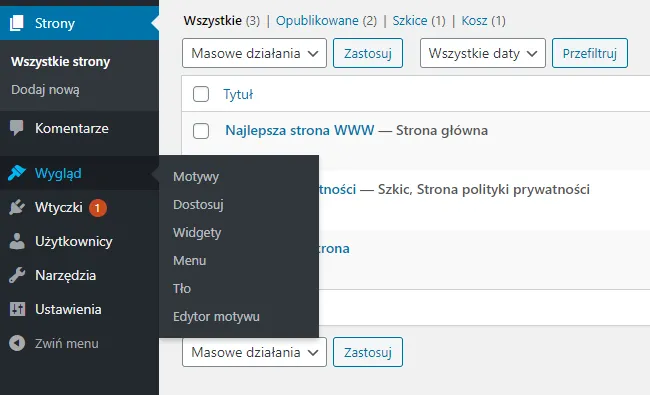
Task: Click the Przefiltruj button
Action: (x=589, y=53)
